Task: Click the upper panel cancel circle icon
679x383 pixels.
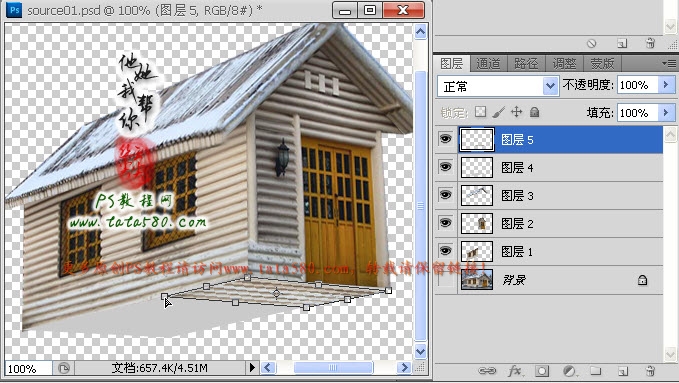Action: point(592,43)
